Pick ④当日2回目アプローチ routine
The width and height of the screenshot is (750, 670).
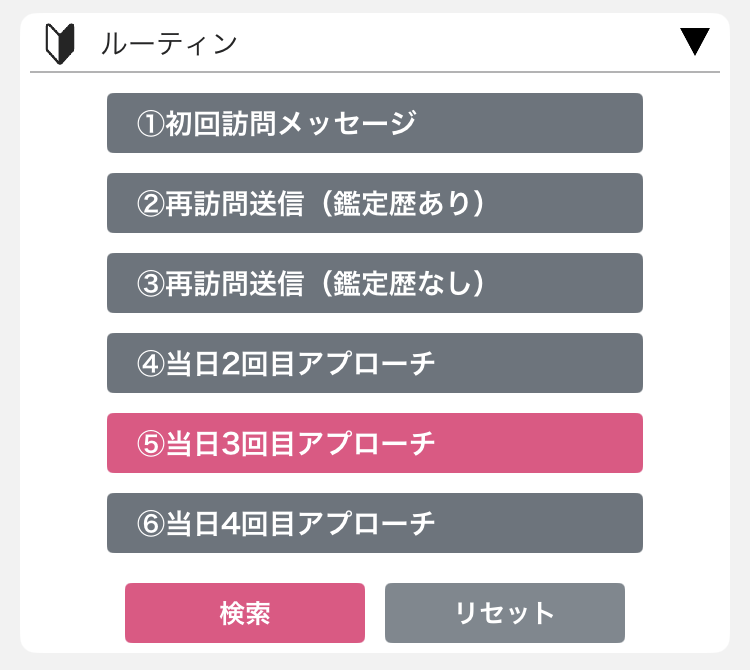(375, 363)
